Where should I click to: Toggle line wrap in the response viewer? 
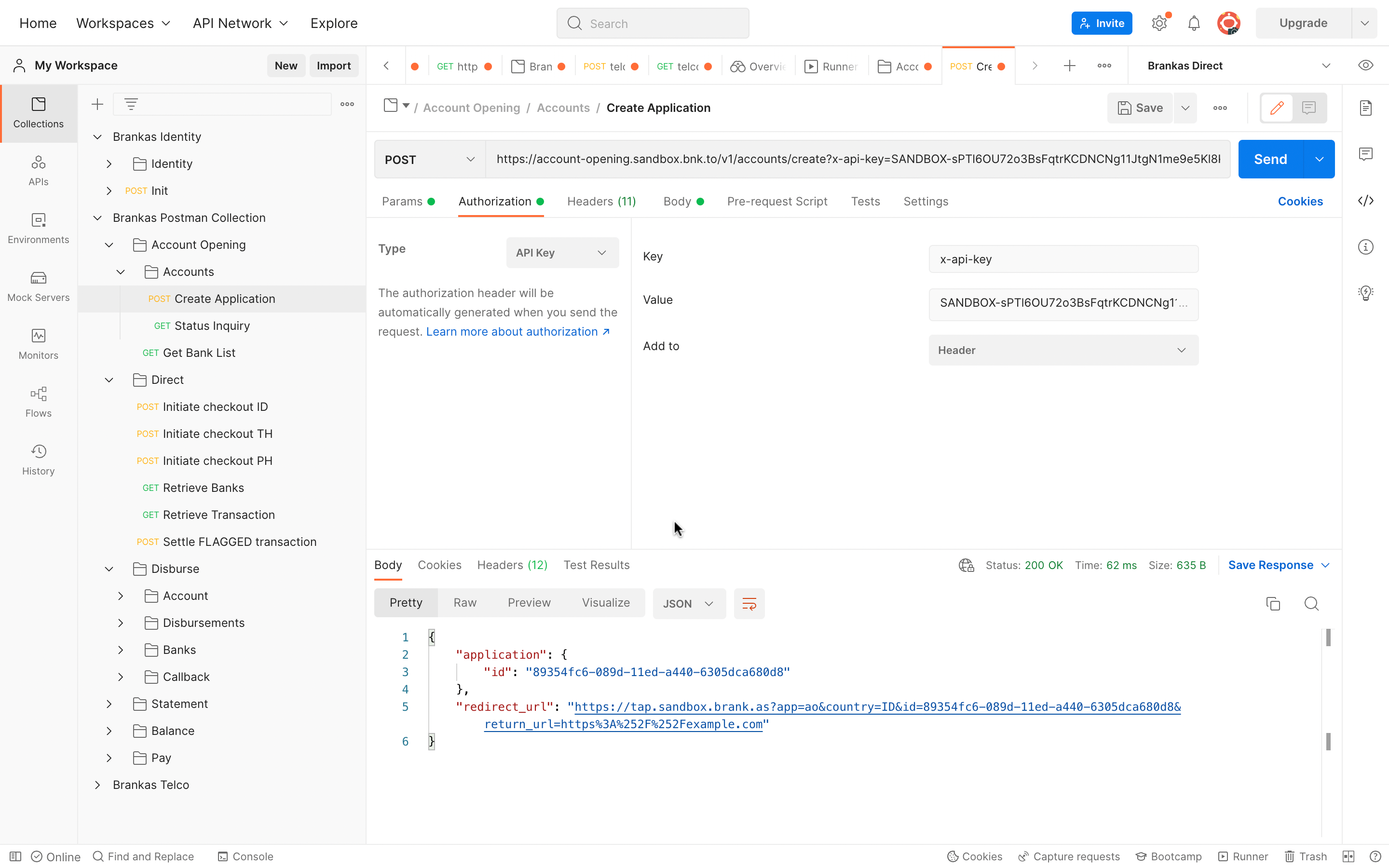pyautogui.click(x=749, y=603)
